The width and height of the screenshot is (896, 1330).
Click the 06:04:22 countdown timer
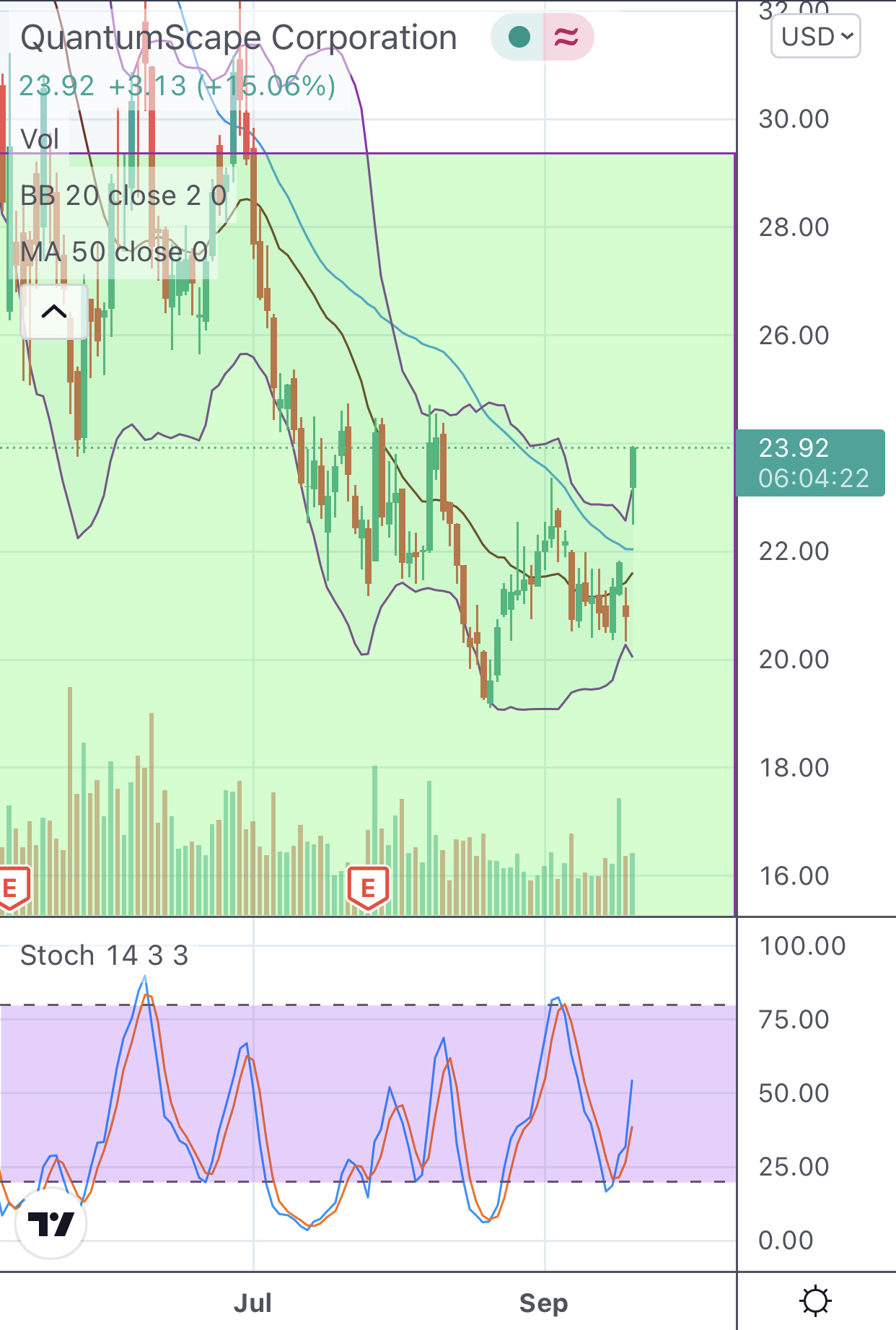pyautogui.click(x=814, y=478)
